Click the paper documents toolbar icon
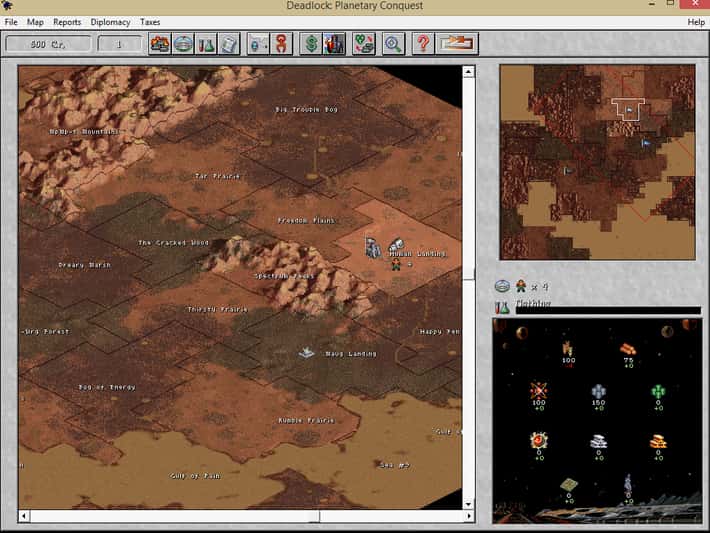Viewport: 710px width, 533px height. tap(229, 44)
